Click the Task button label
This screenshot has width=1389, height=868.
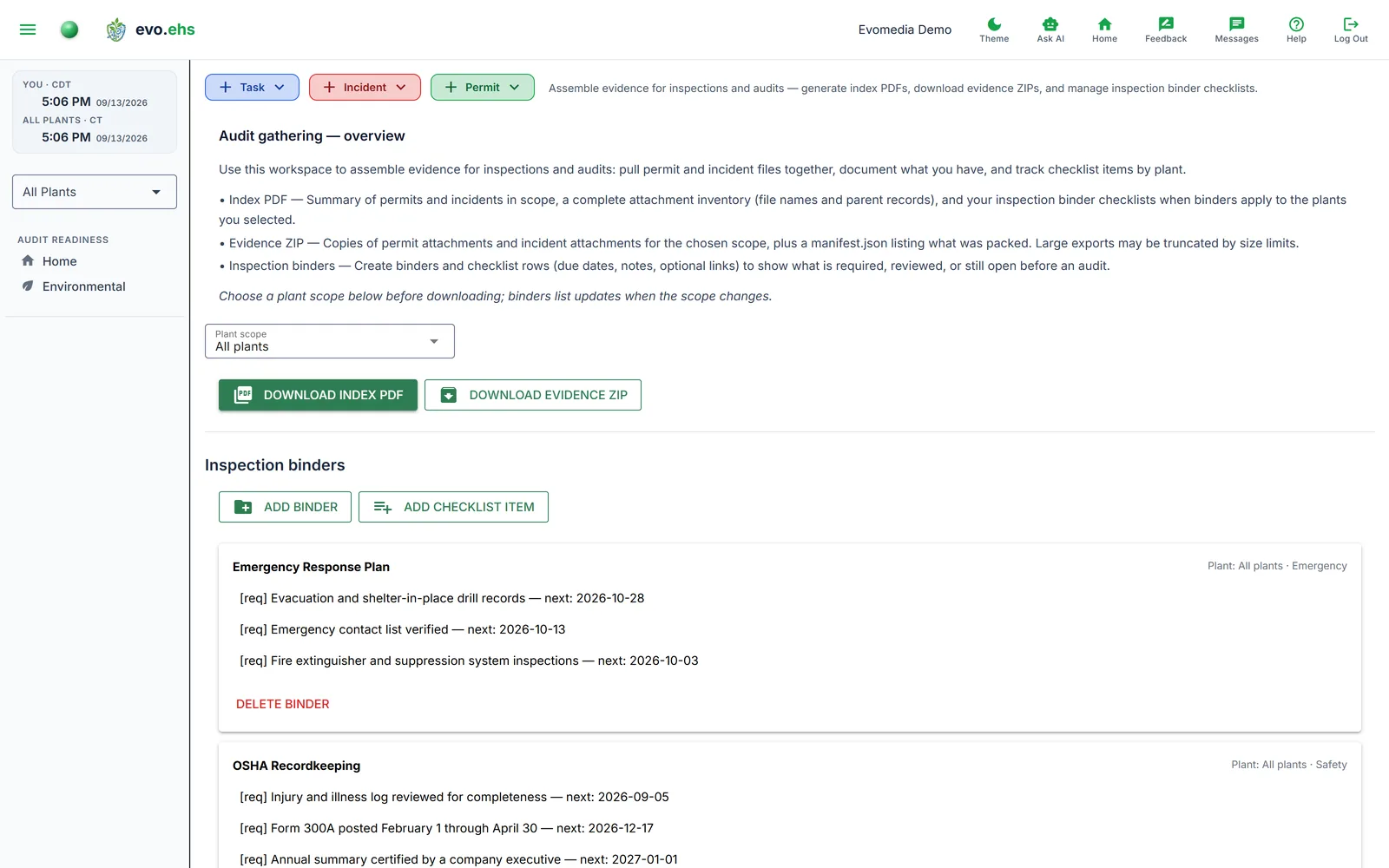[x=253, y=87]
